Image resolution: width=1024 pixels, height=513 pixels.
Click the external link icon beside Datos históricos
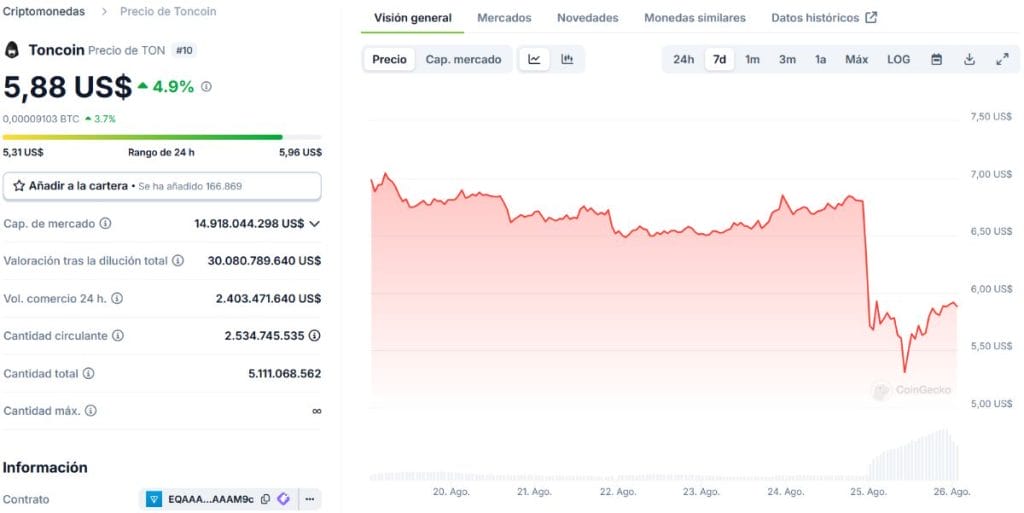(x=871, y=18)
